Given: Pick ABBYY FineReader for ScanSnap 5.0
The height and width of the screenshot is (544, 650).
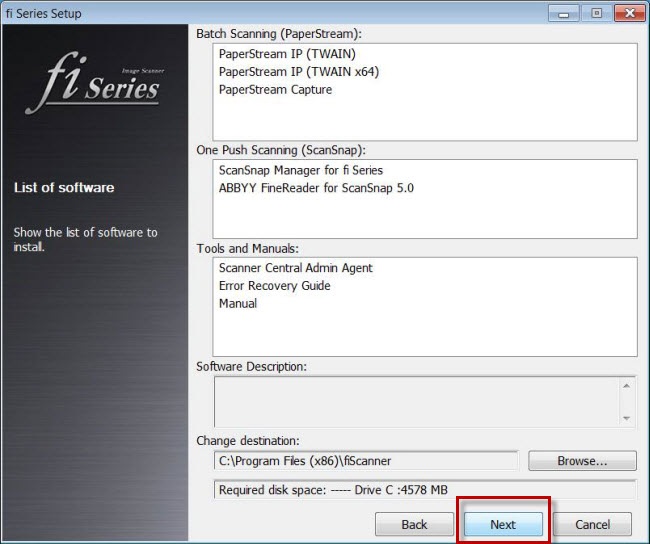Looking at the screenshot, I should point(316,188).
